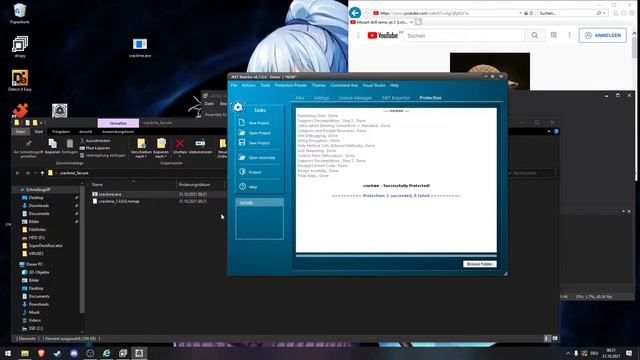The width and height of the screenshot is (640, 360).
Task: Click the YouTube Suchen search field
Action: pos(464,36)
